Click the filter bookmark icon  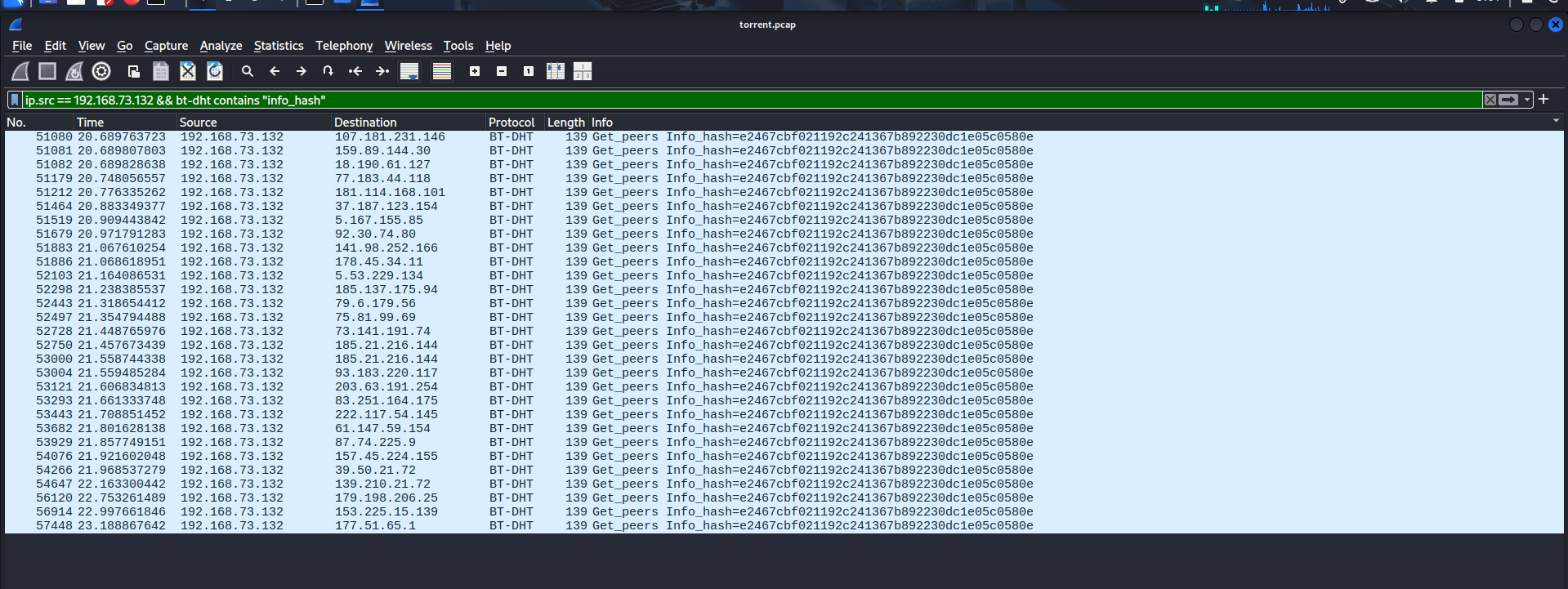(x=15, y=100)
